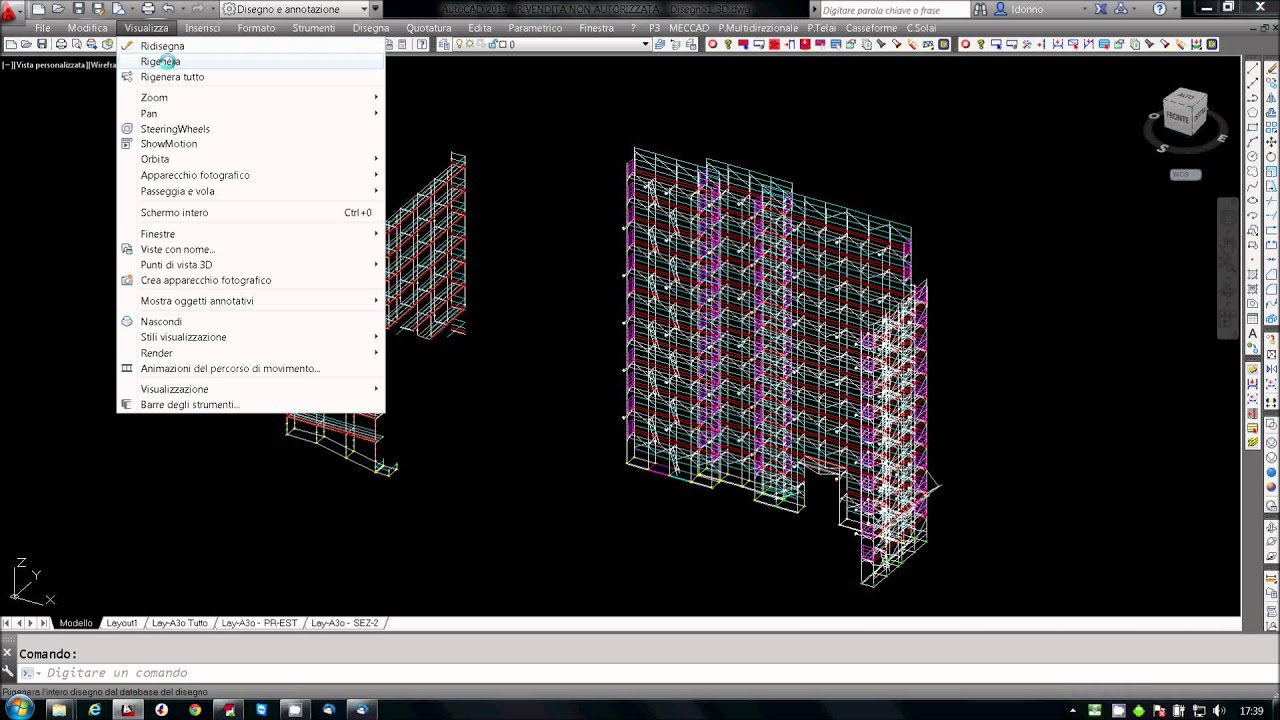The image size is (1280, 720).
Task: Click Open file in quick access toolbar
Action: [x=59, y=9]
